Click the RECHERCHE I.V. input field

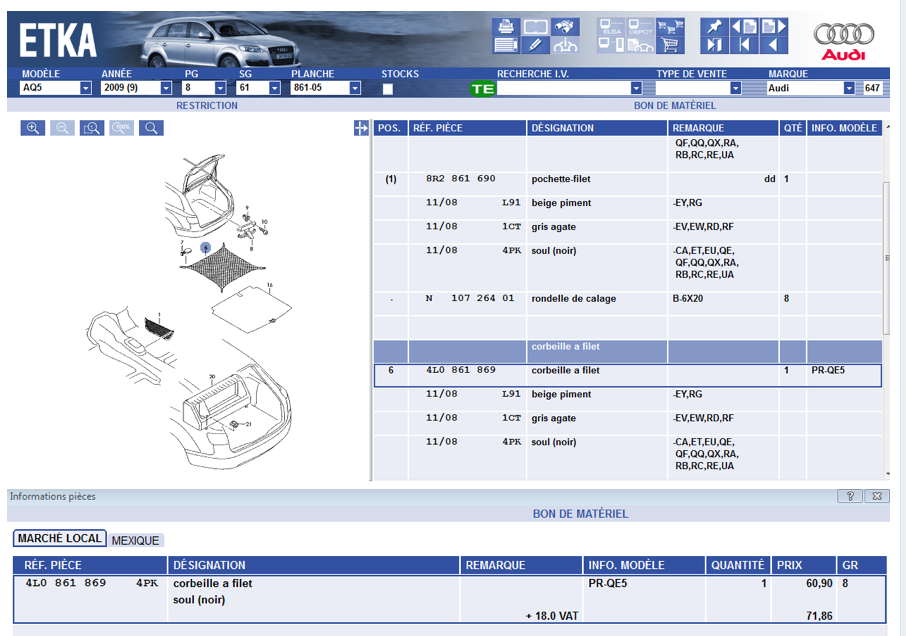click(x=563, y=88)
